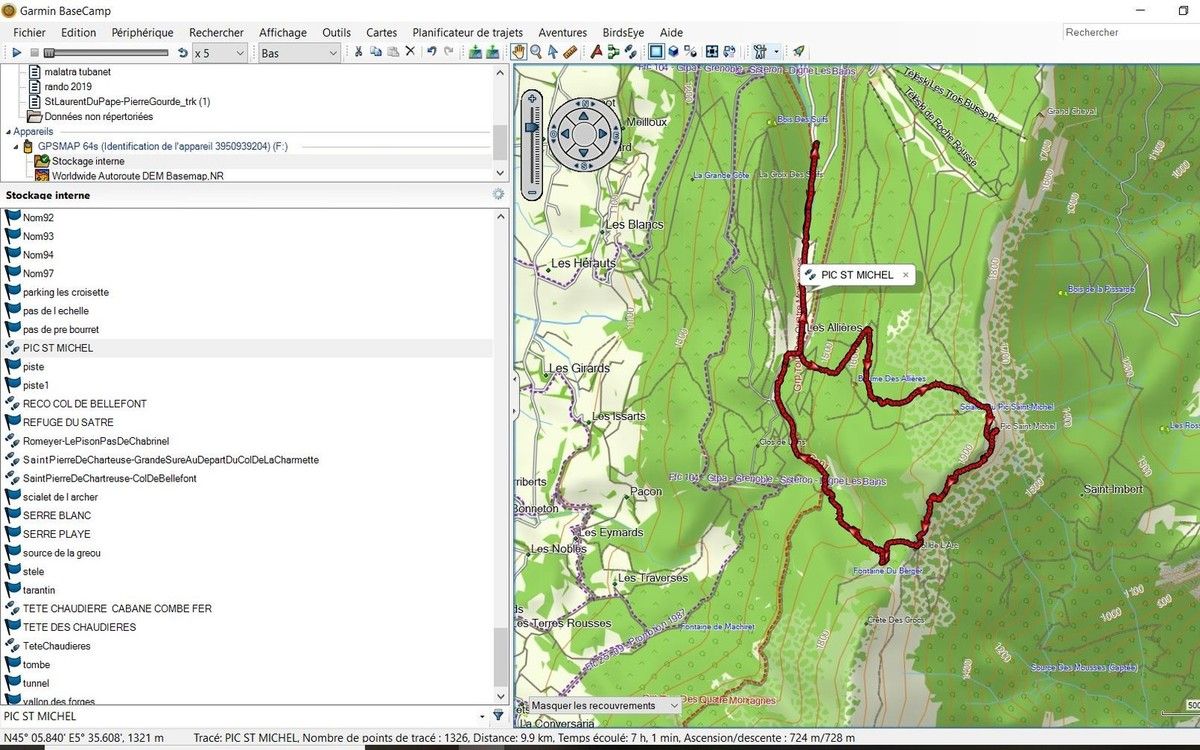Switch to 3D map view

click(x=673, y=52)
